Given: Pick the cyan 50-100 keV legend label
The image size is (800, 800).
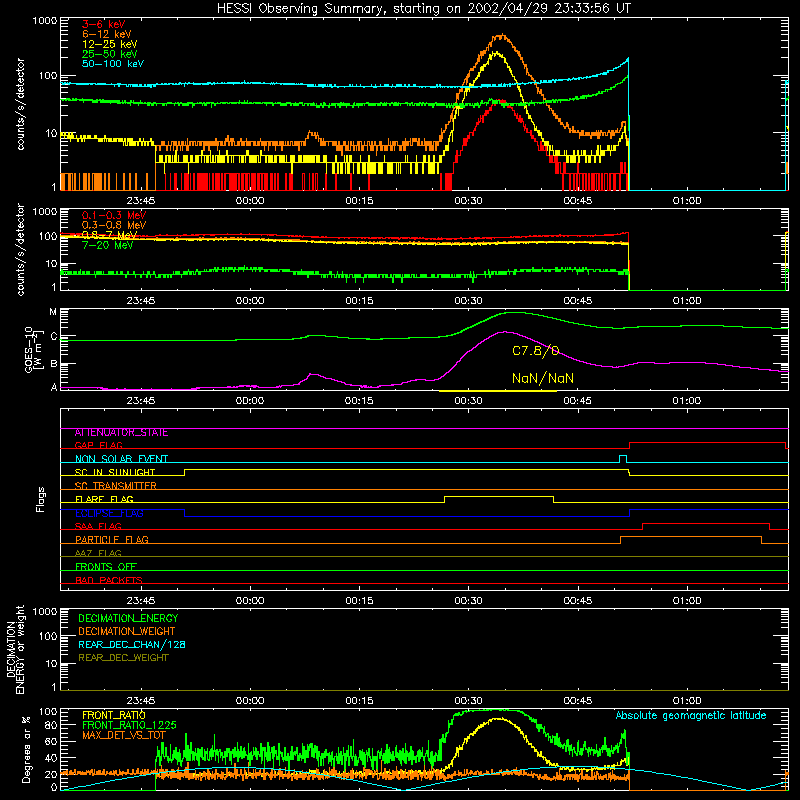Looking at the screenshot, I should tap(113, 63).
